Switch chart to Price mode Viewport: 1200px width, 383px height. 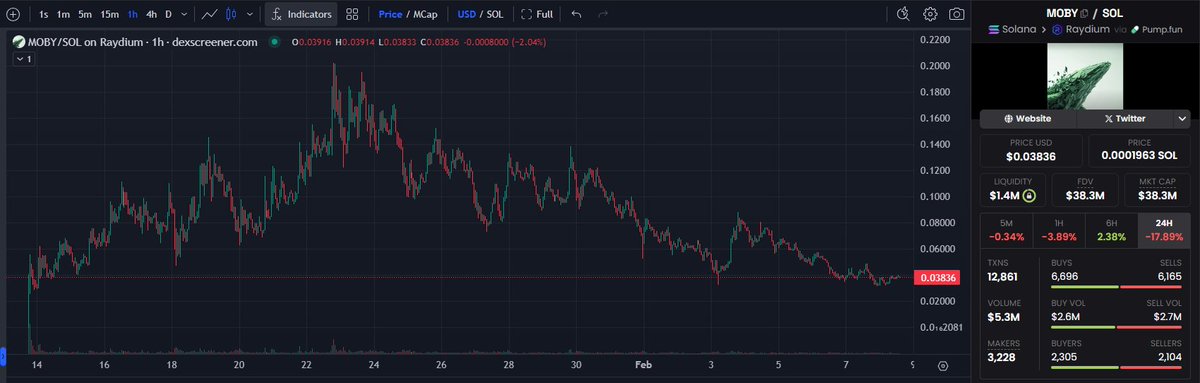pos(390,14)
